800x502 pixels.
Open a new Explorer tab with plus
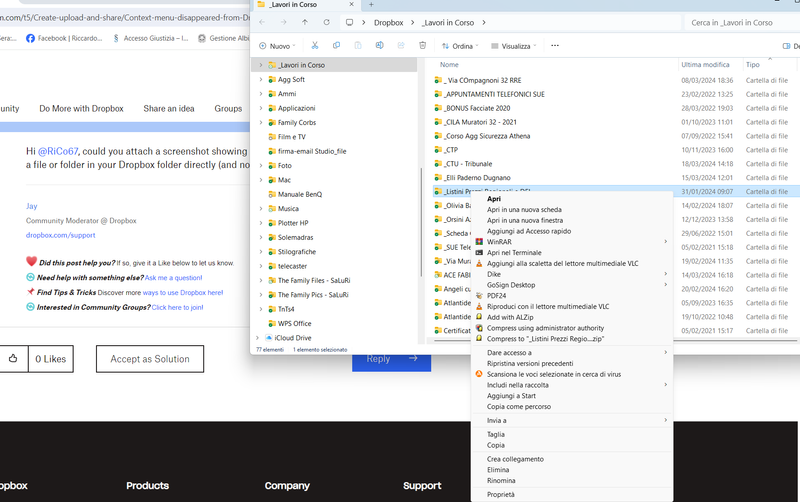tap(371, 5)
